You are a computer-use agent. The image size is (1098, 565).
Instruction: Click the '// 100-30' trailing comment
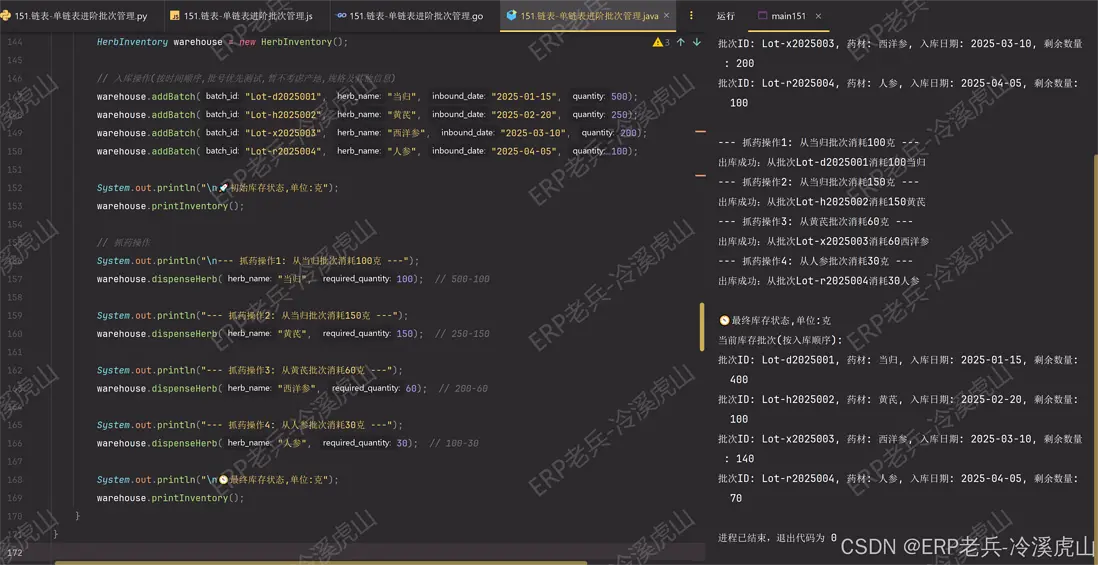(x=454, y=442)
